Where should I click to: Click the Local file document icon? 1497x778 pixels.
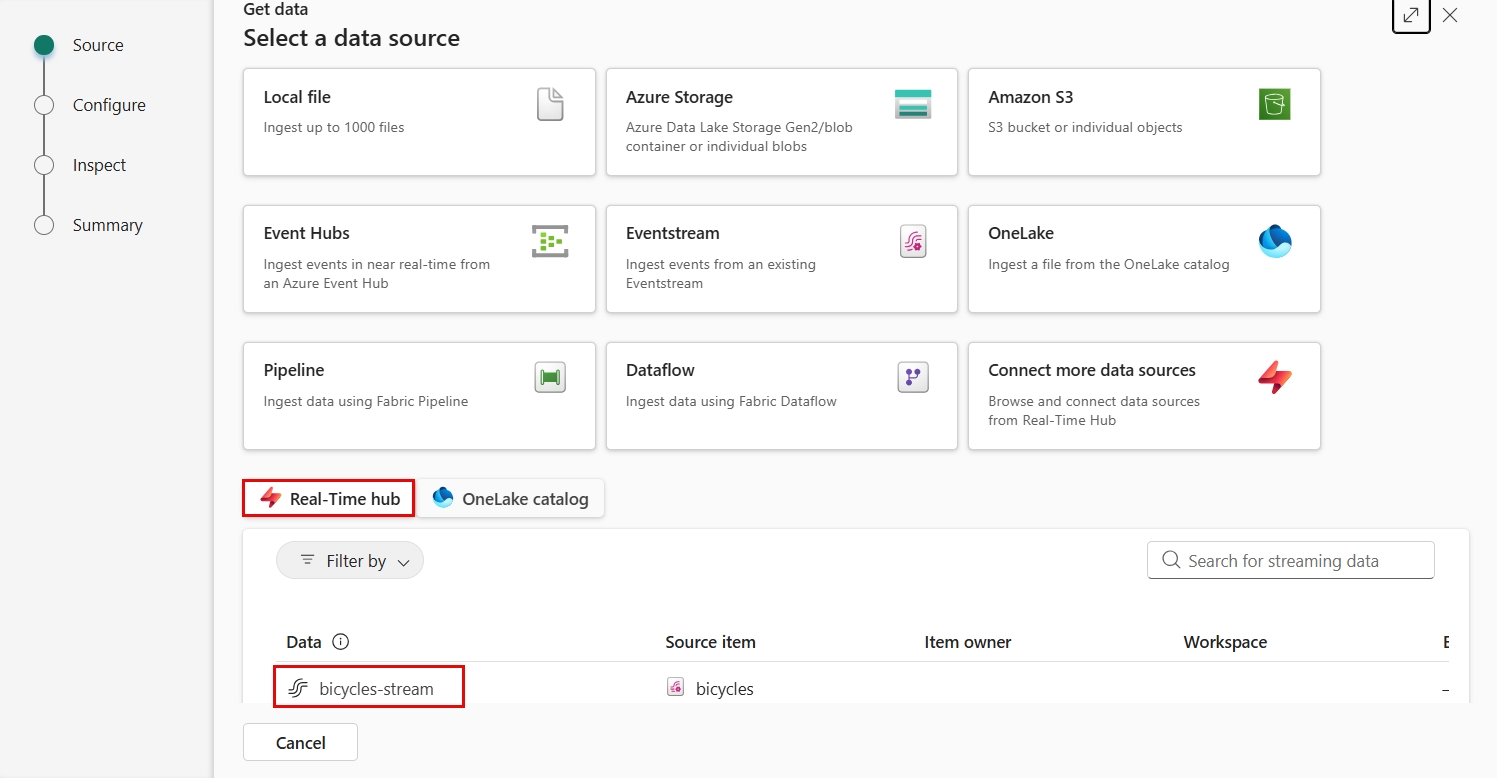tap(550, 104)
